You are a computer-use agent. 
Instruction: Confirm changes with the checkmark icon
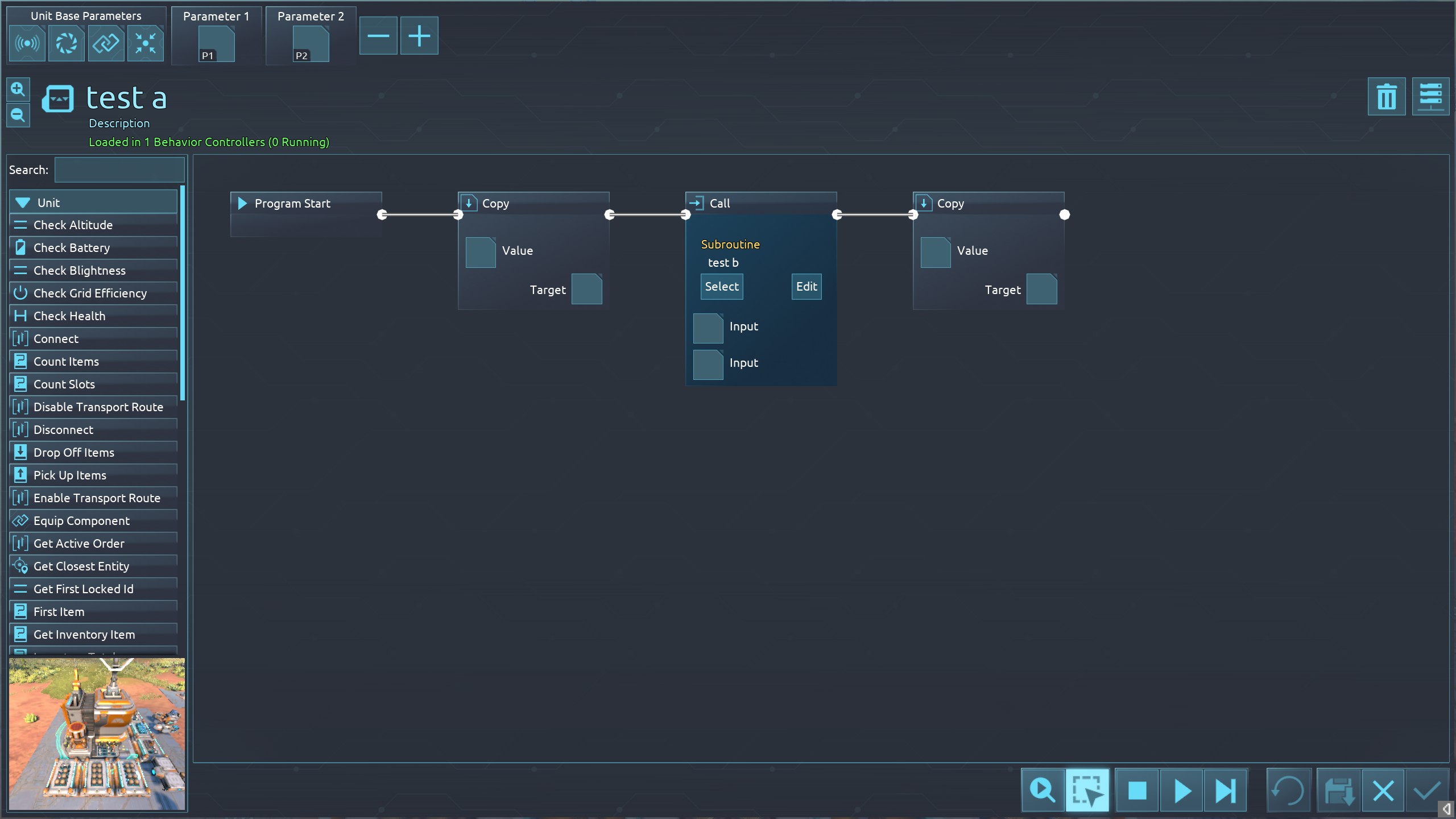1427,791
